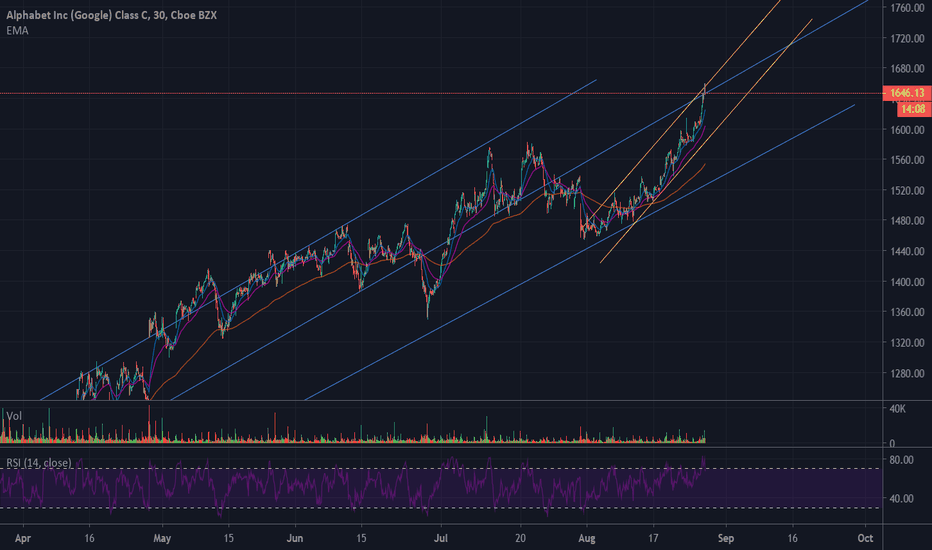Click the 1400.00 price axis label
This screenshot has height=550, width=932.
pos(907,282)
